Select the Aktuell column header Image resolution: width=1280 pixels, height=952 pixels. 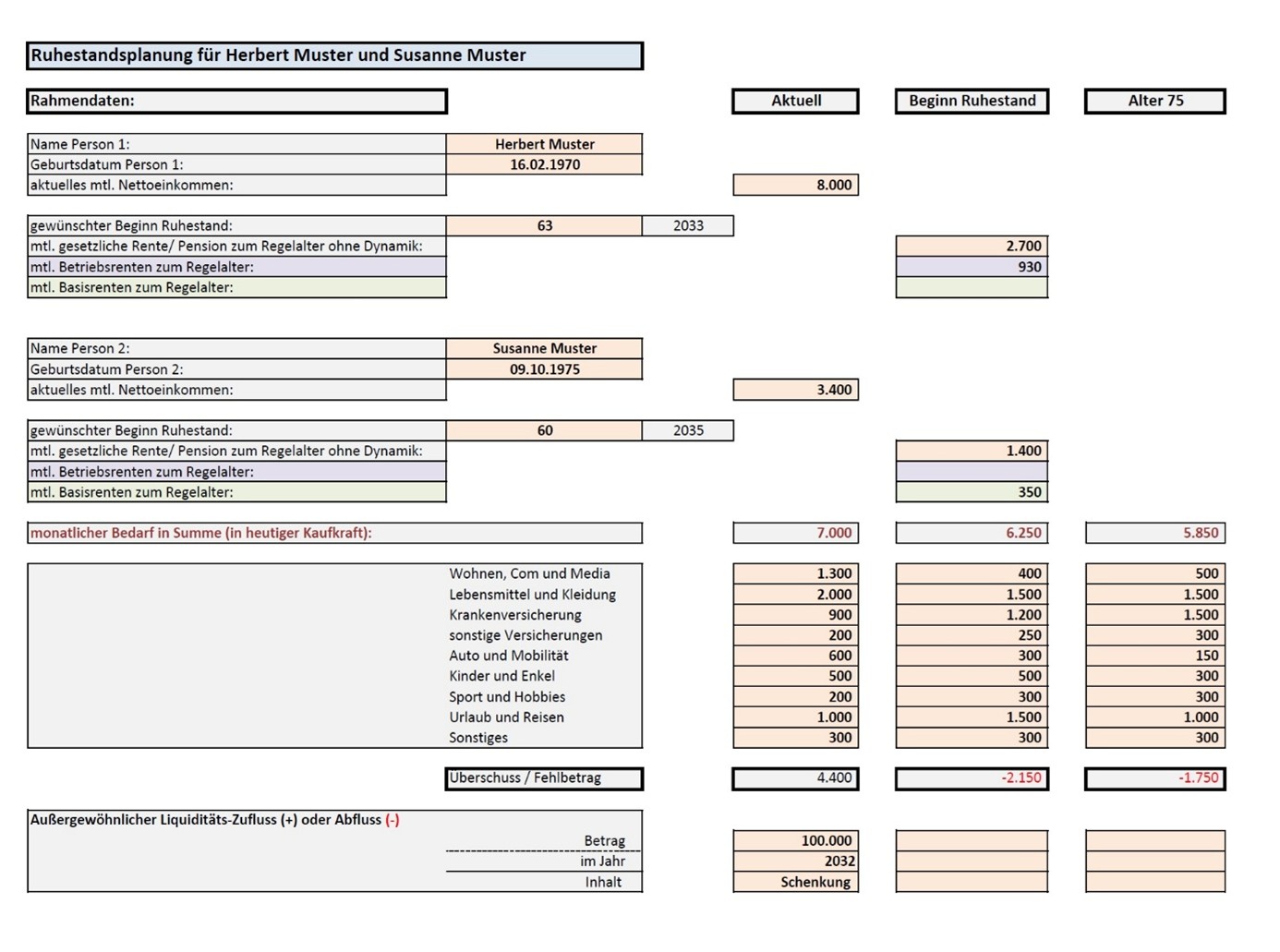(x=795, y=101)
